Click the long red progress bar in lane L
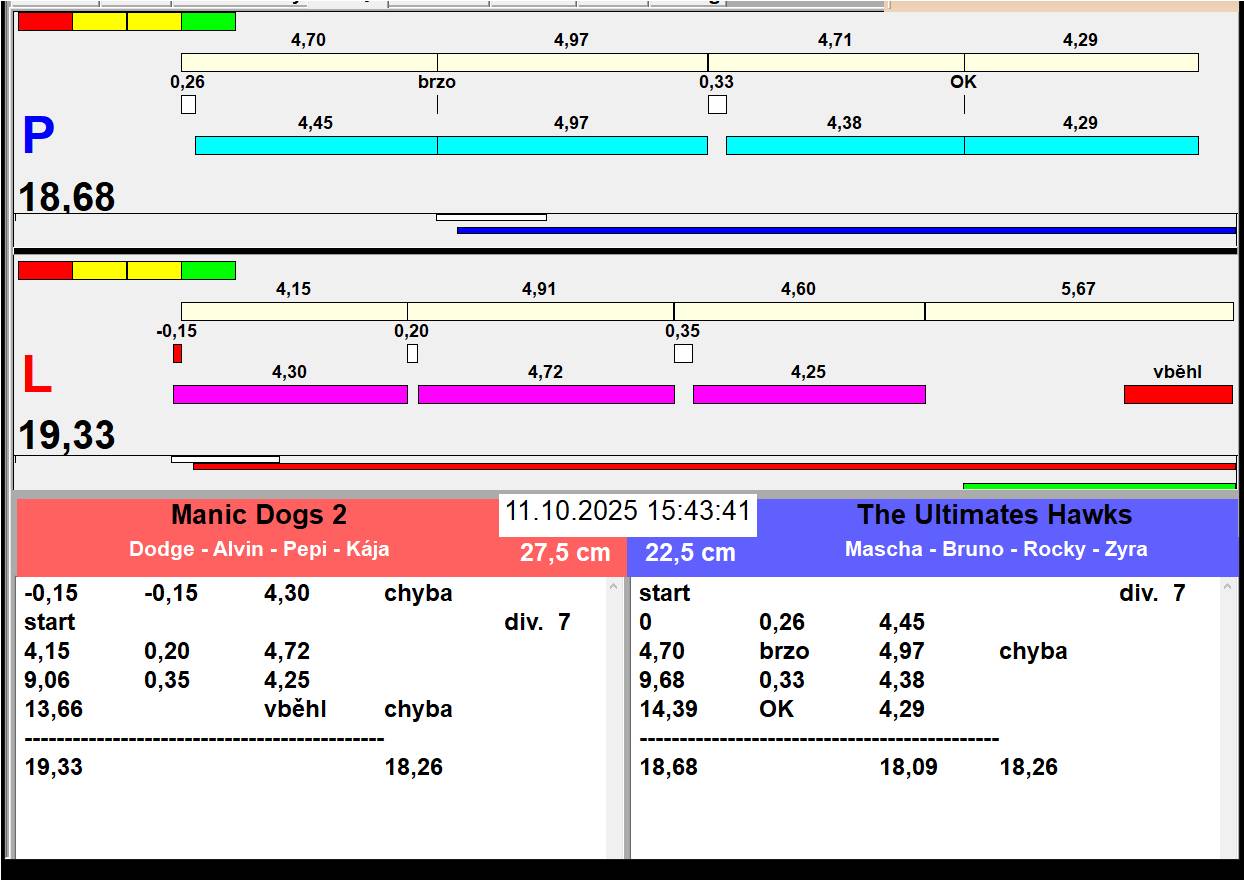This screenshot has height=880, width=1244. (x=714, y=466)
